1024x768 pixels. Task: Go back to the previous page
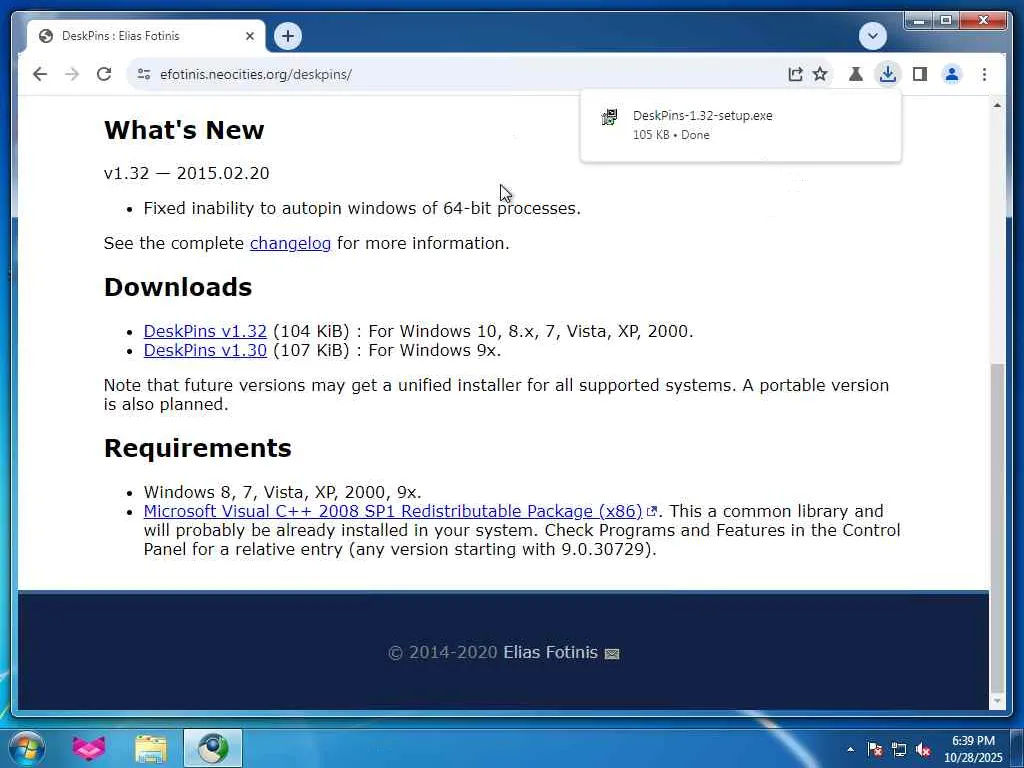40,74
